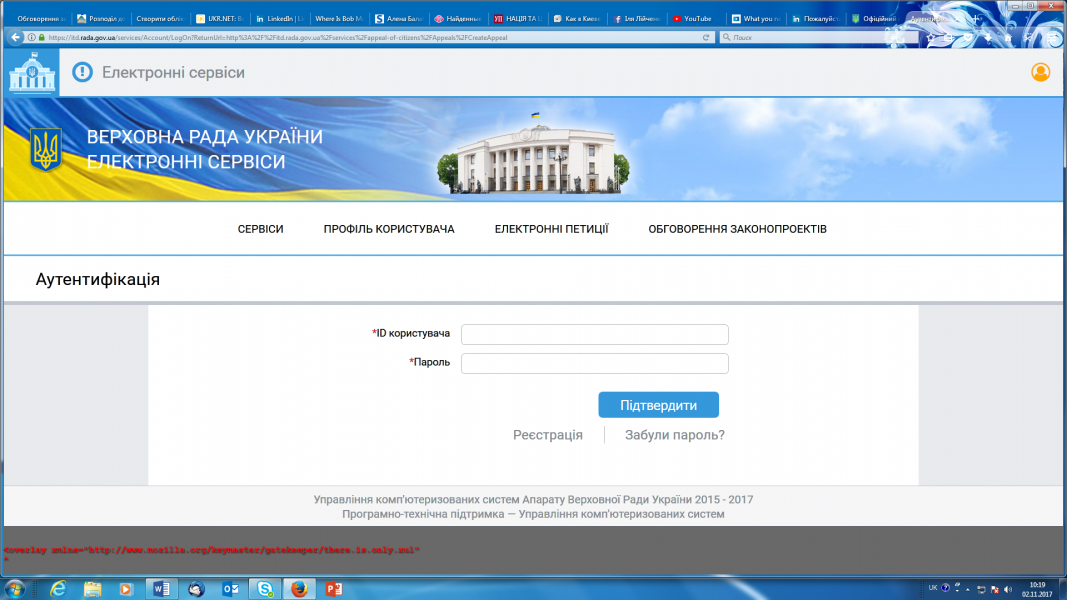Click the Забули пароль? link
Screen dimensions: 1067x600
click(674, 435)
